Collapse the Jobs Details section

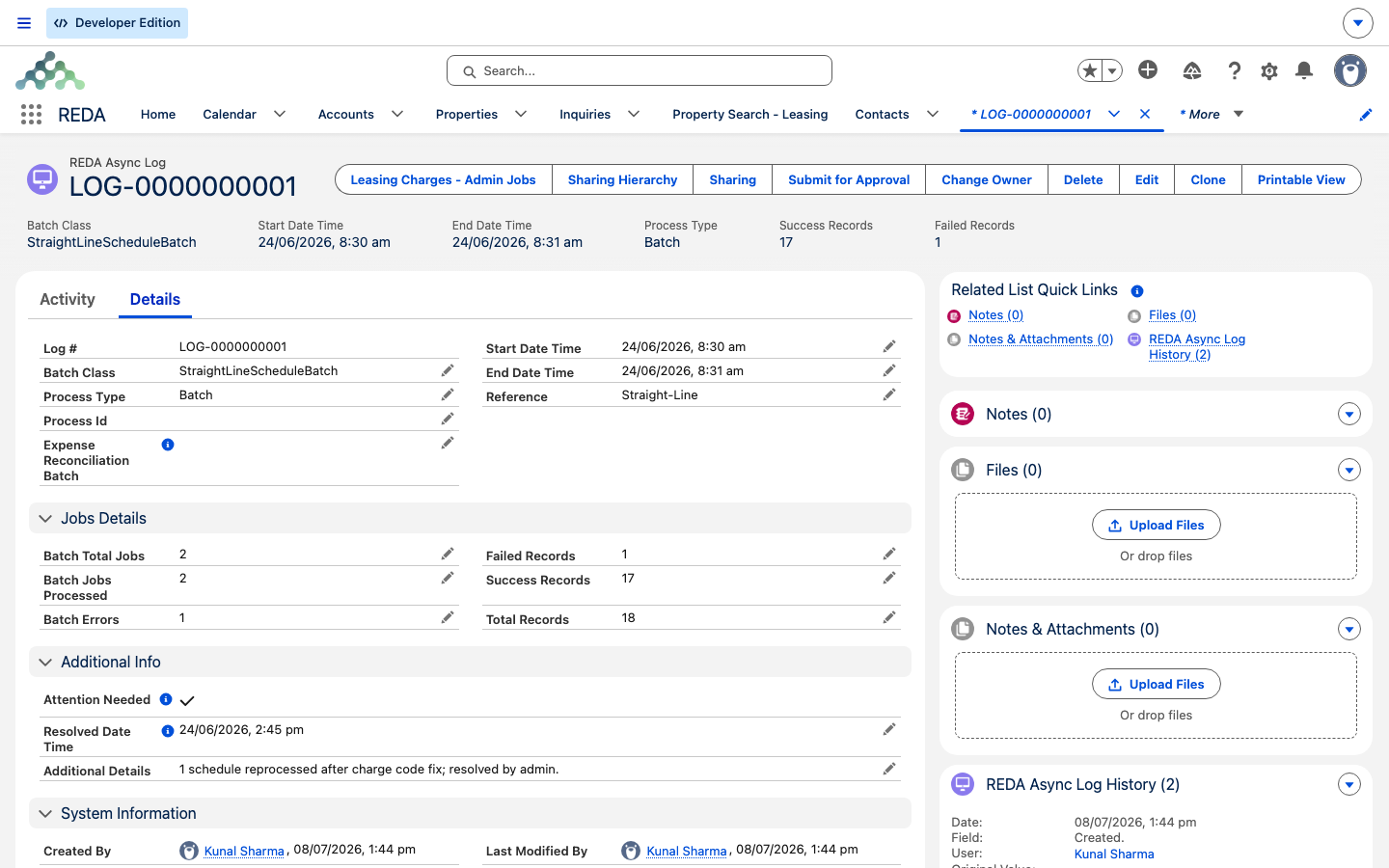click(45, 519)
